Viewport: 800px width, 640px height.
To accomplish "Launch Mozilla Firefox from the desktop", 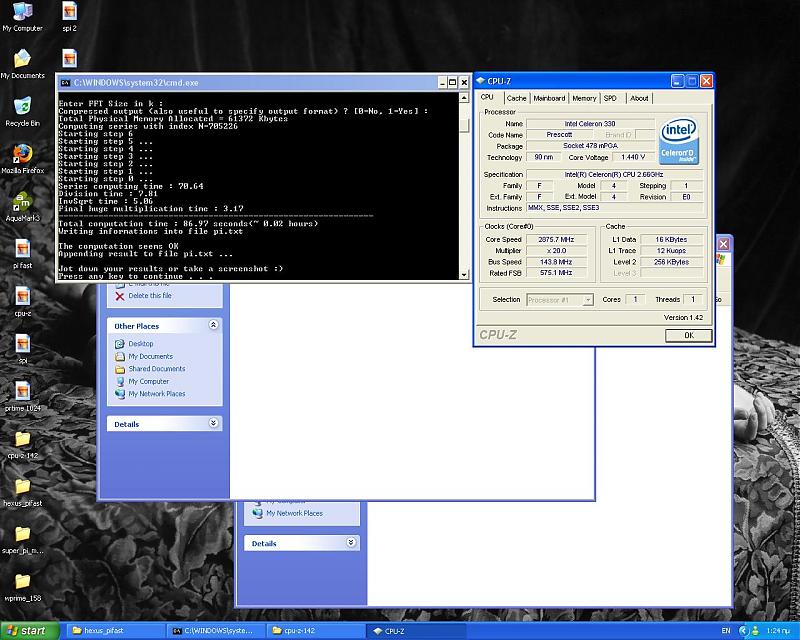I will coord(22,159).
